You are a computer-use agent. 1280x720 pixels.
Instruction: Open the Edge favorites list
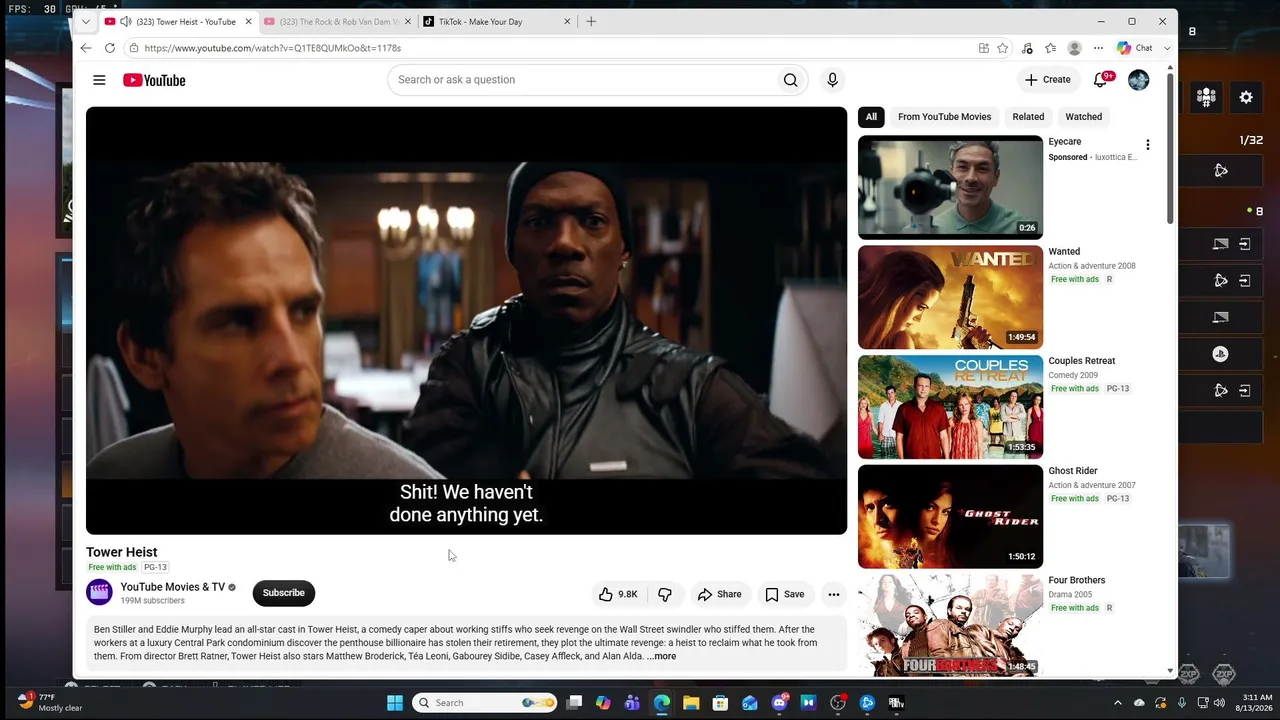[x=1050, y=48]
